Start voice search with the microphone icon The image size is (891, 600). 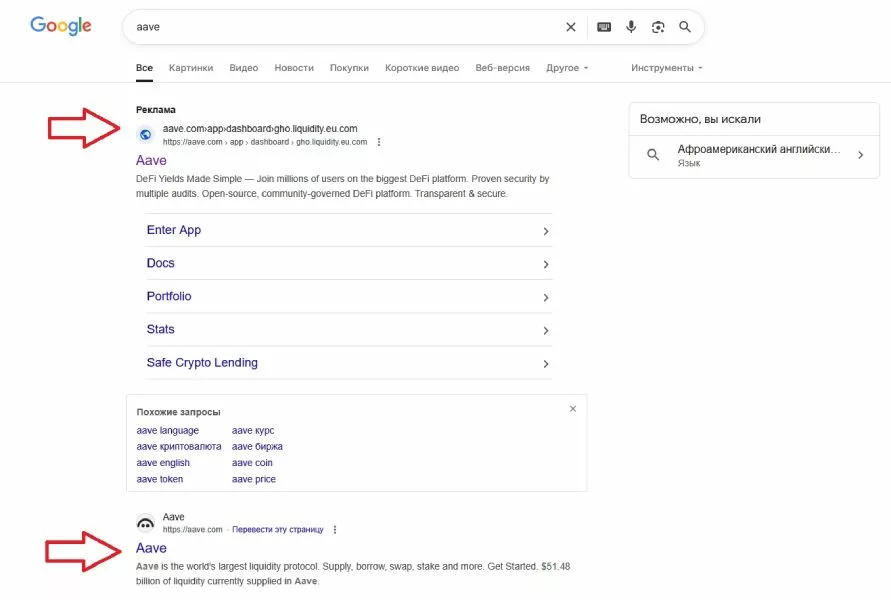[631, 27]
